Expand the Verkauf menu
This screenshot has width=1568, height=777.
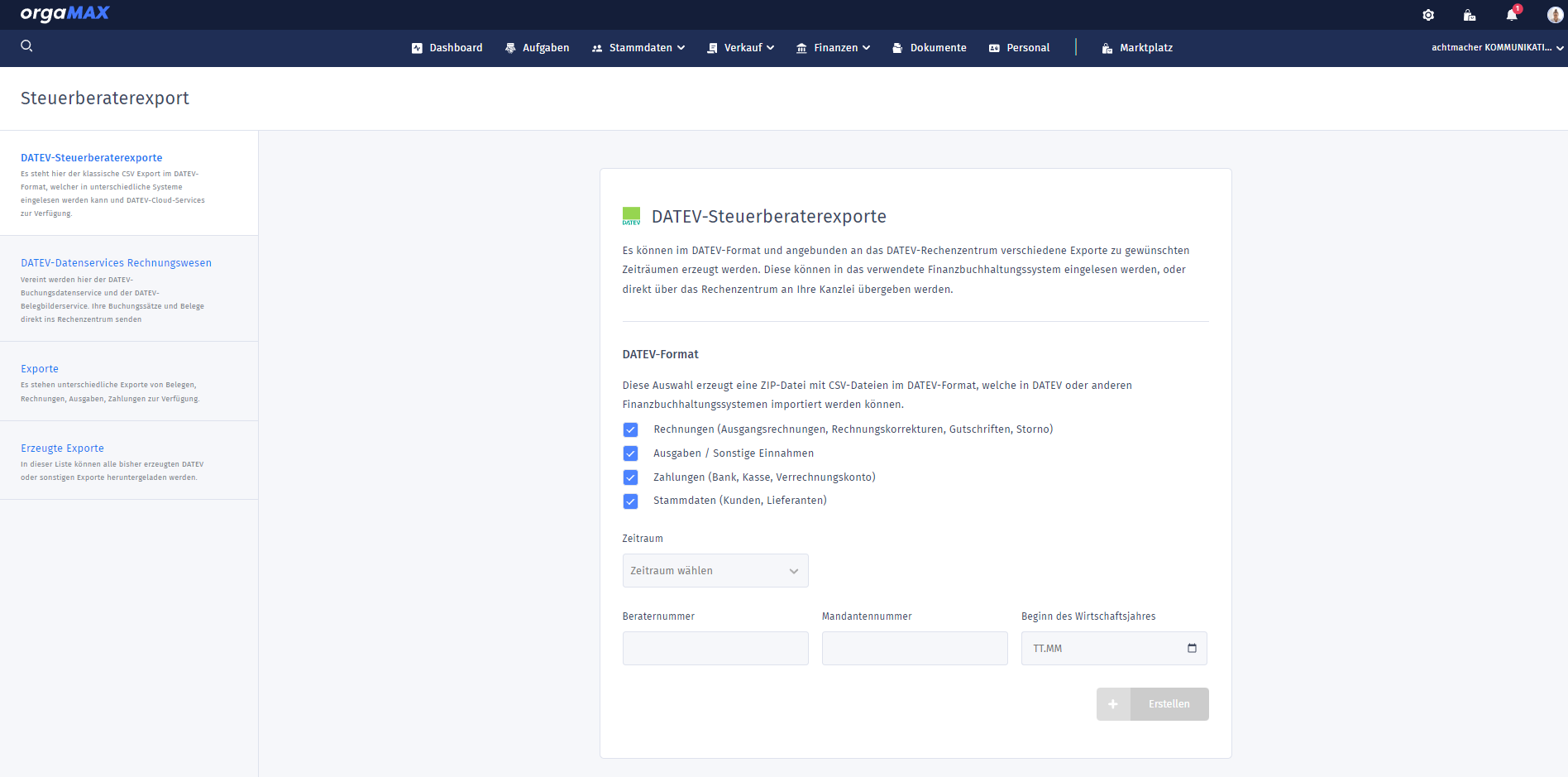click(x=741, y=48)
